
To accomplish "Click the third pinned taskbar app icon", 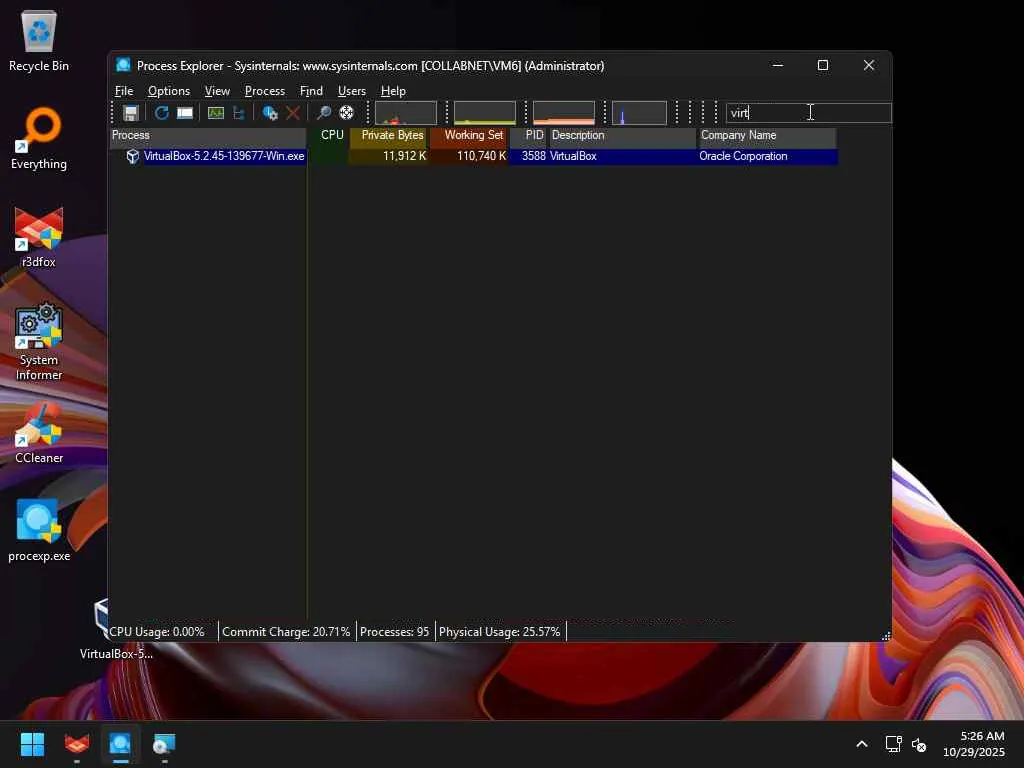I will [x=164, y=744].
